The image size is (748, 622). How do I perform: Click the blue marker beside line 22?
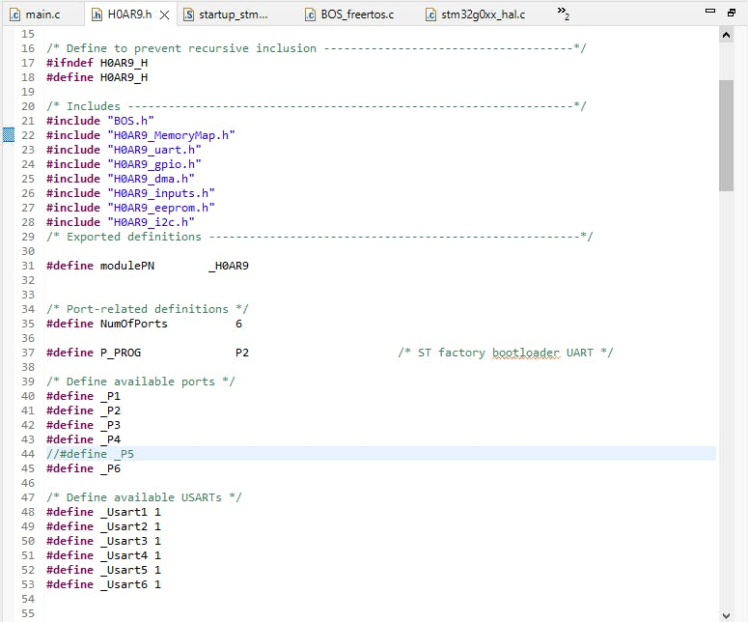[8, 134]
